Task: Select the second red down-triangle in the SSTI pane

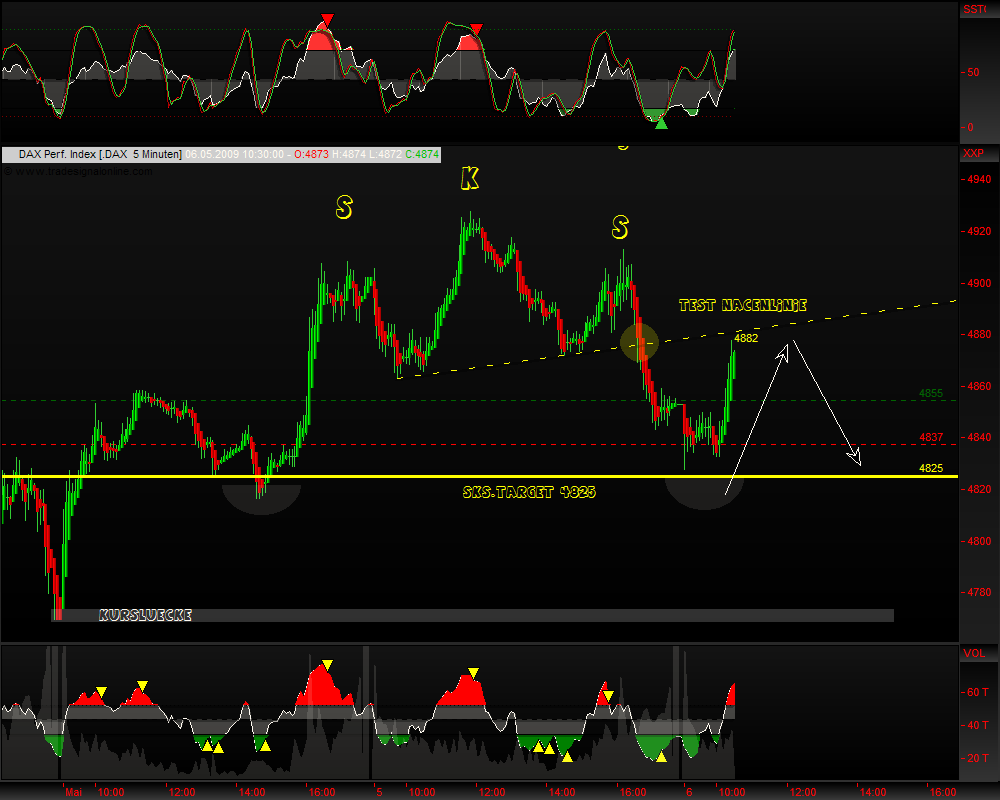Action: coord(475,27)
